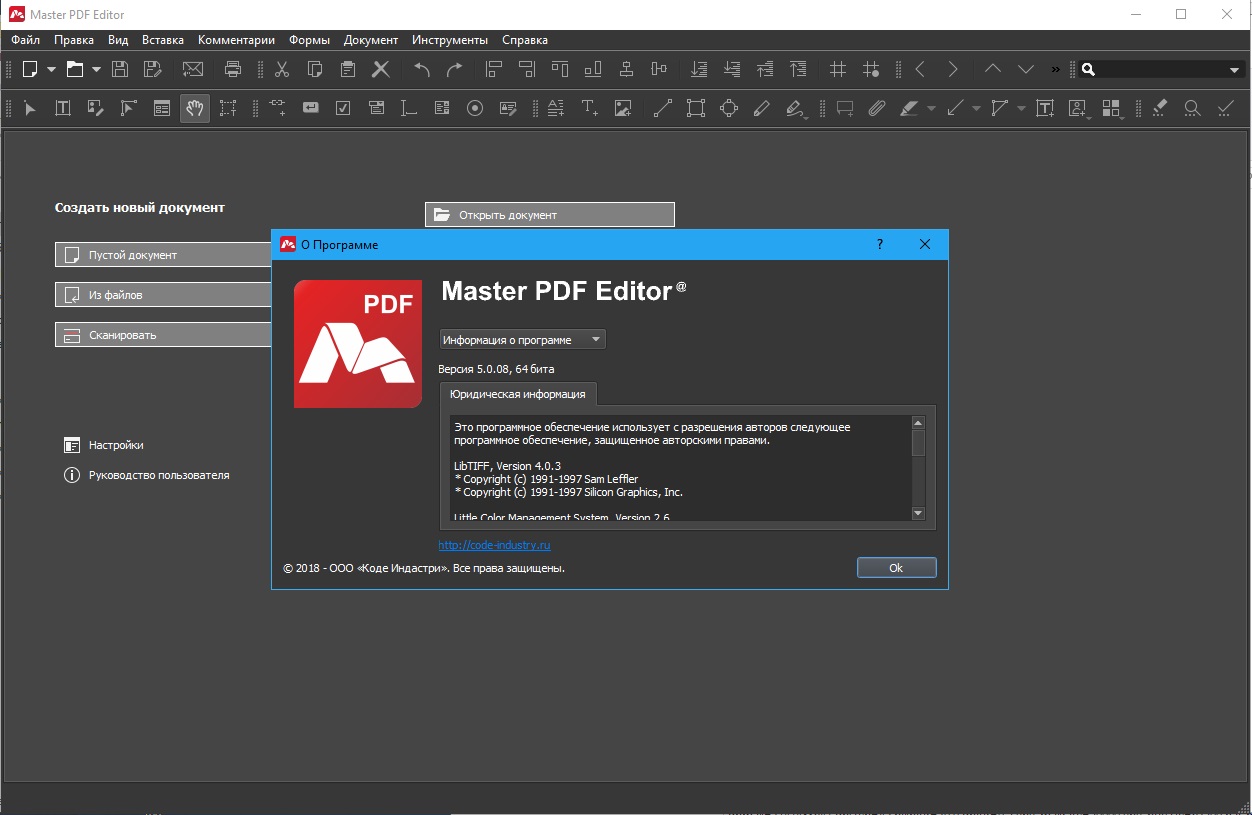
Task: Select the Highlight text tool
Action: [909, 108]
